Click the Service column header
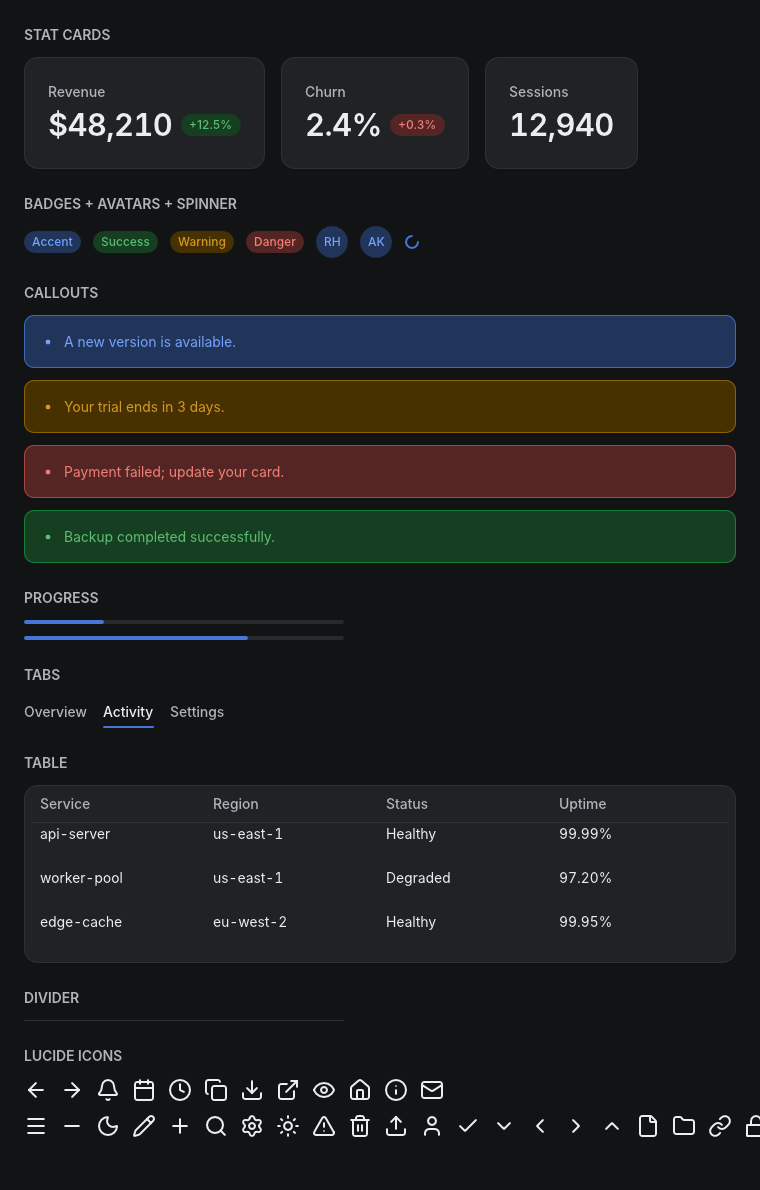Image resolution: width=760 pixels, height=1190 pixels. pyautogui.click(x=65, y=804)
